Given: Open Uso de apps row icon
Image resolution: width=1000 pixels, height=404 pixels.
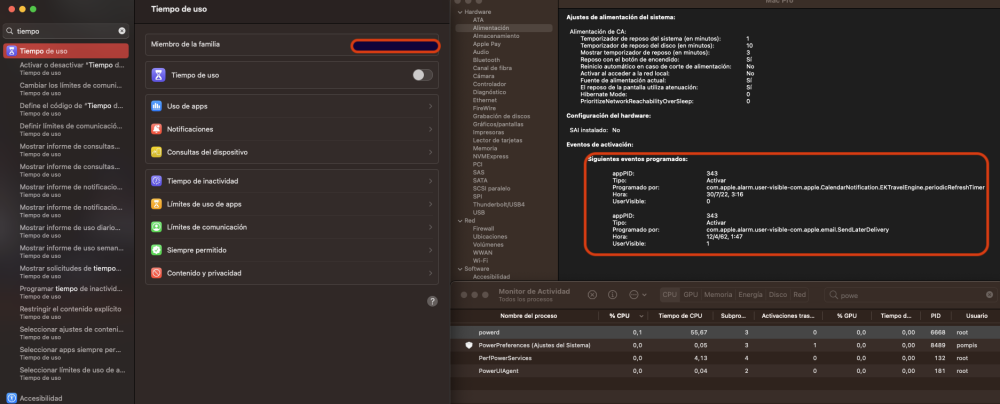Looking at the screenshot, I should click(x=156, y=107).
